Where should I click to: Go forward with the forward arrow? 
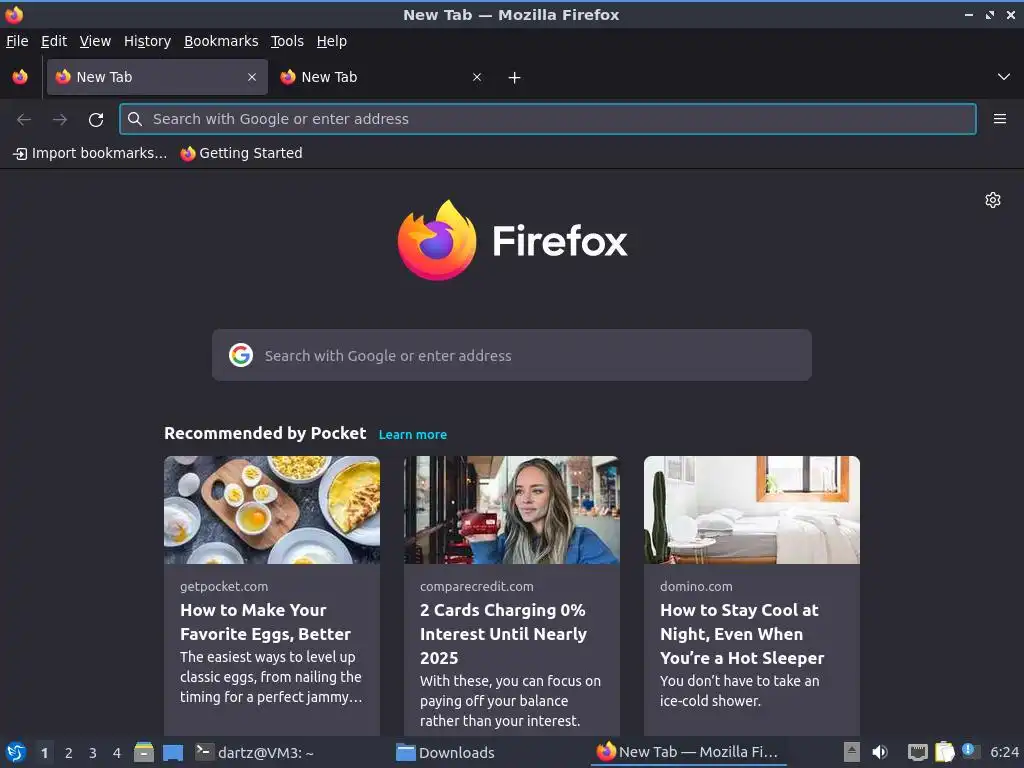pyautogui.click(x=60, y=120)
